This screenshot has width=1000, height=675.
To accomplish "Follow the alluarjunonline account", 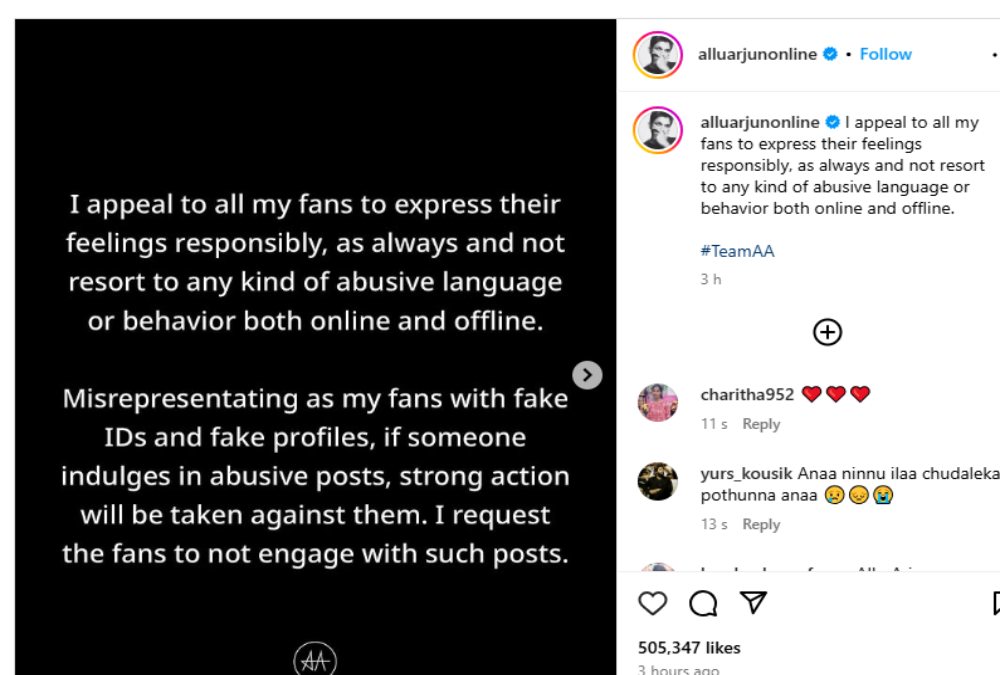I will tap(885, 54).
